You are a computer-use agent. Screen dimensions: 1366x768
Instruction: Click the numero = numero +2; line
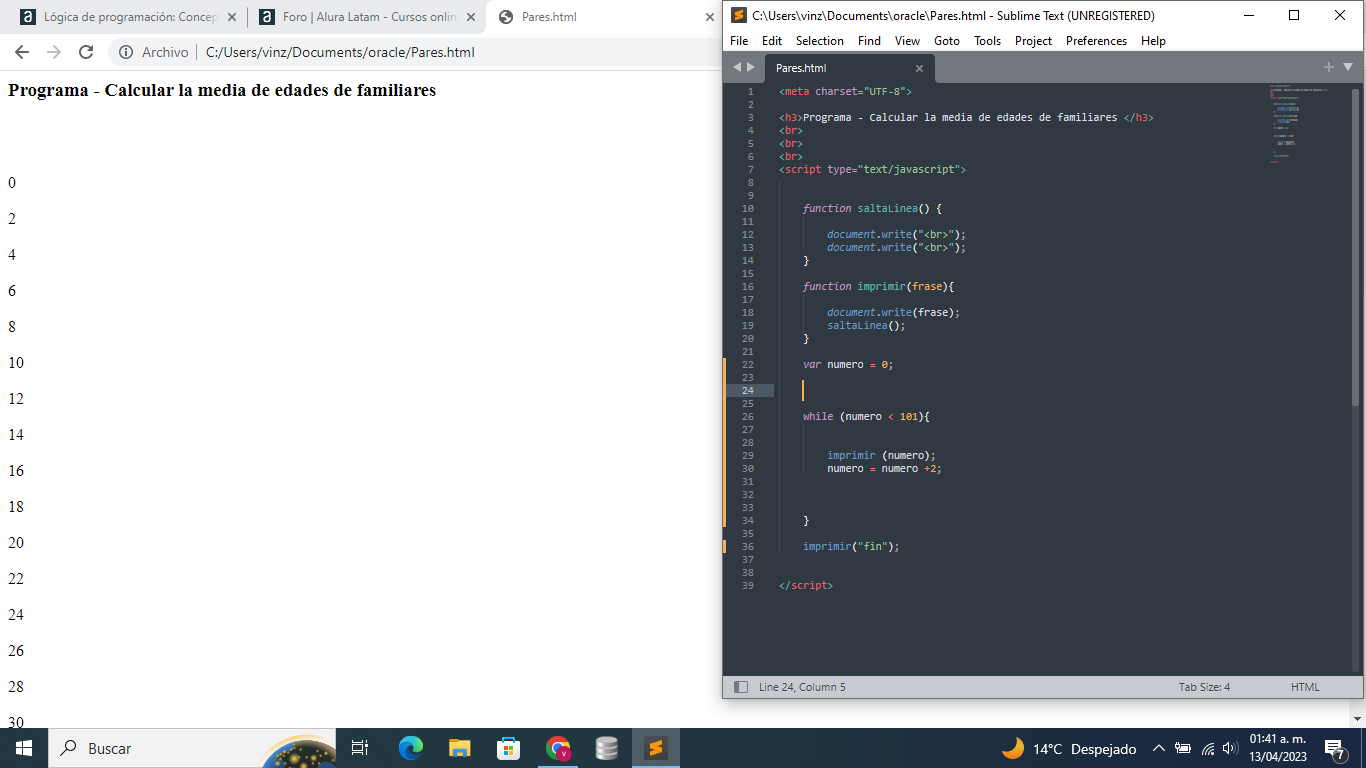pyautogui.click(x=884, y=468)
